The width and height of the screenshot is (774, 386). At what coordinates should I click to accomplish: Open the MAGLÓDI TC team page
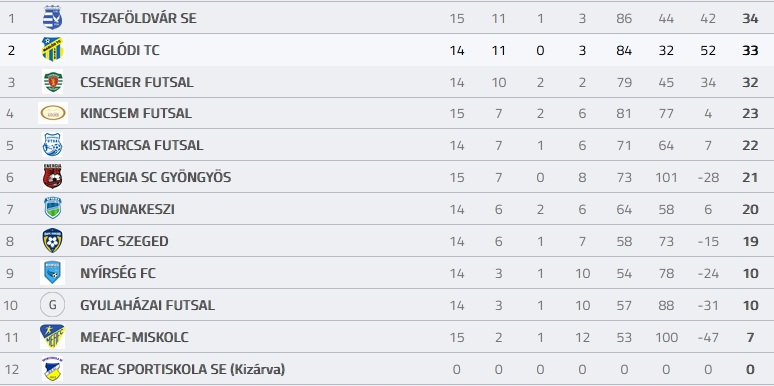120,50
